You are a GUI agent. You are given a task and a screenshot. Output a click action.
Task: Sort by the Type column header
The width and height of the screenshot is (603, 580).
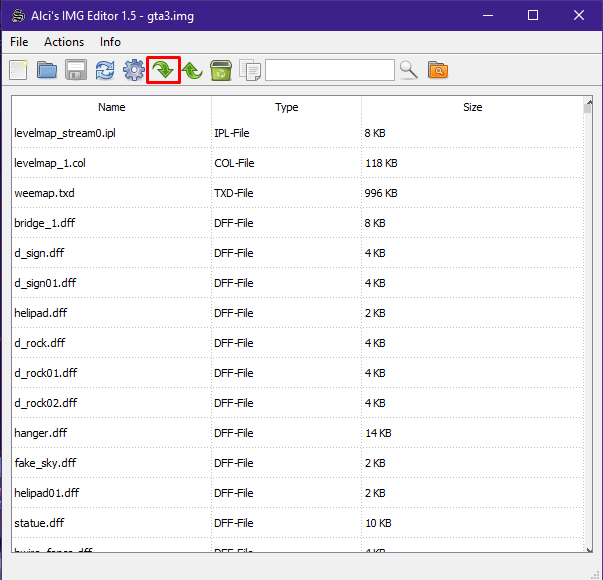click(287, 107)
